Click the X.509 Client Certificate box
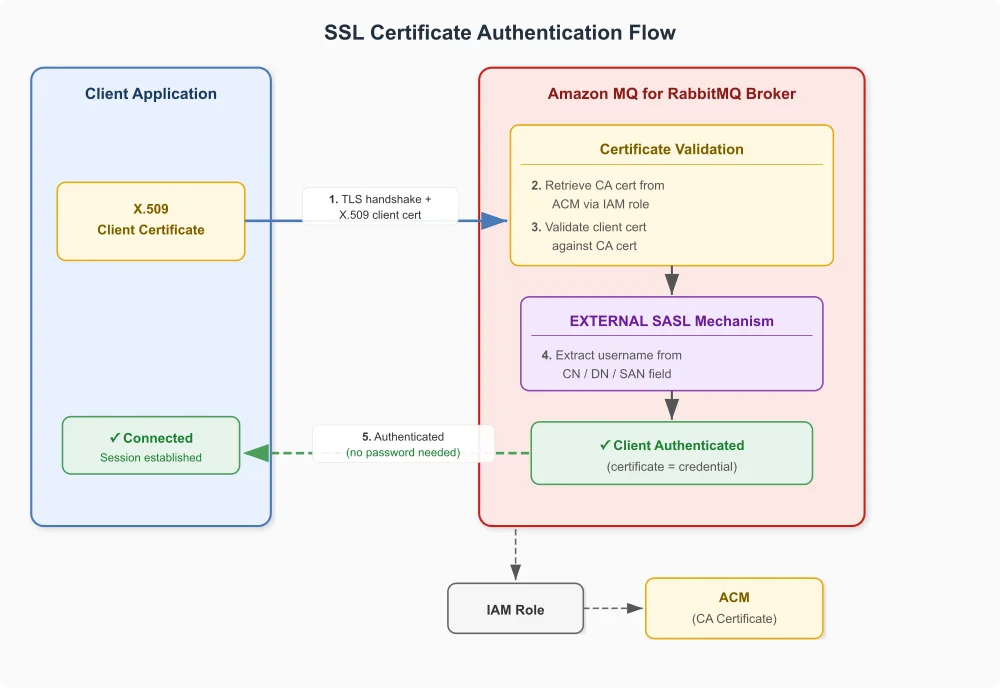The image size is (1001, 688). pyautogui.click(x=151, y=221)
